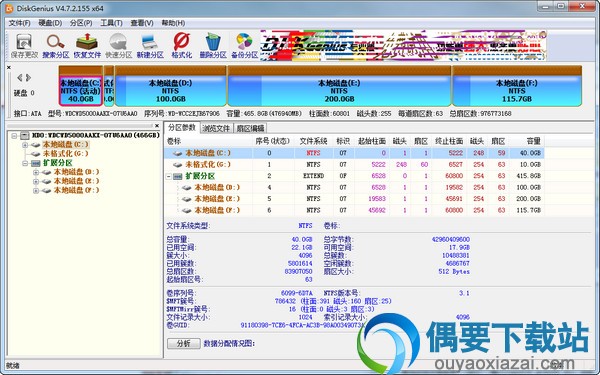Viewport: 600px width, 375px height.
Task: Go to previous disk with left arrow
Action: point(20,78)
